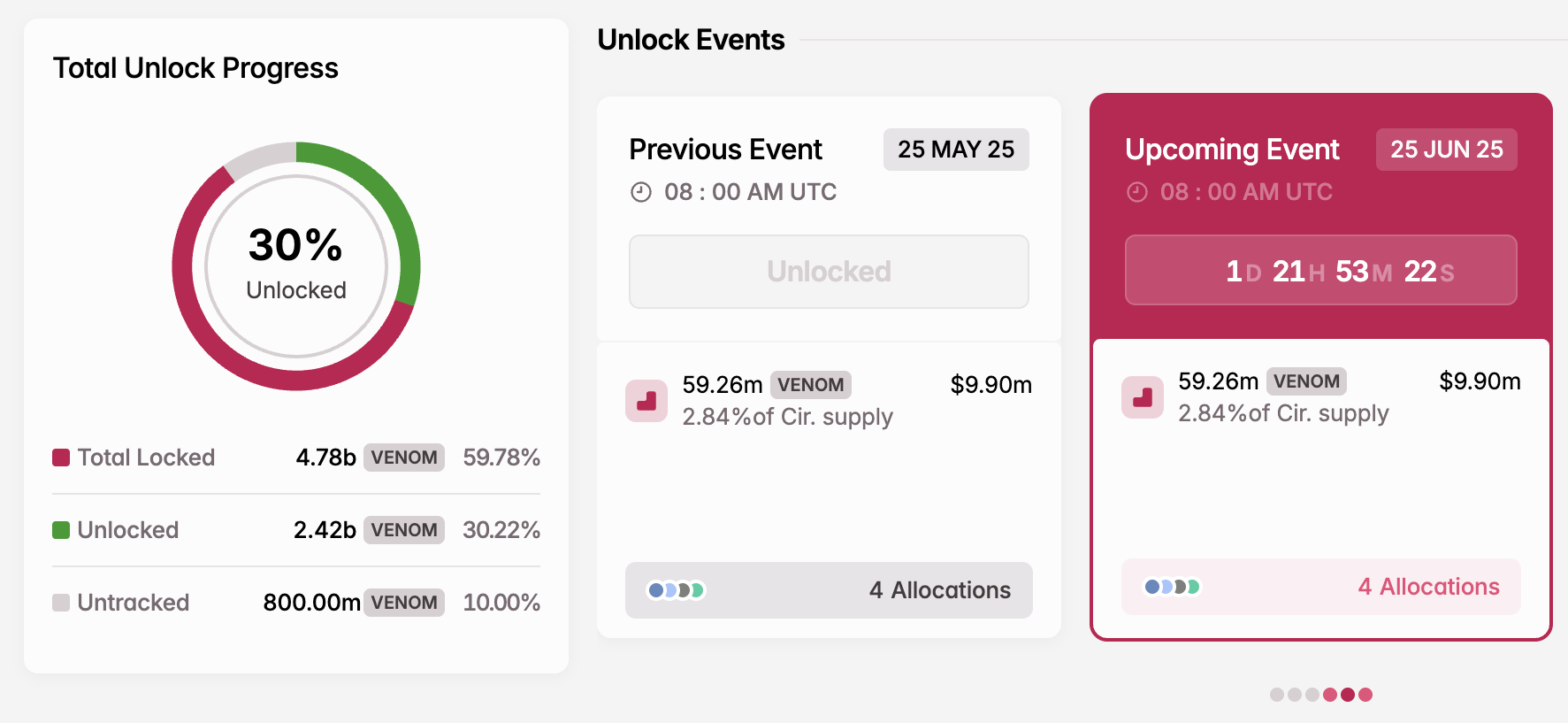1568x723 pixels.
Task: Click the green allocation avatar under Upcoming Event
Action: [x=1193, y=586]
